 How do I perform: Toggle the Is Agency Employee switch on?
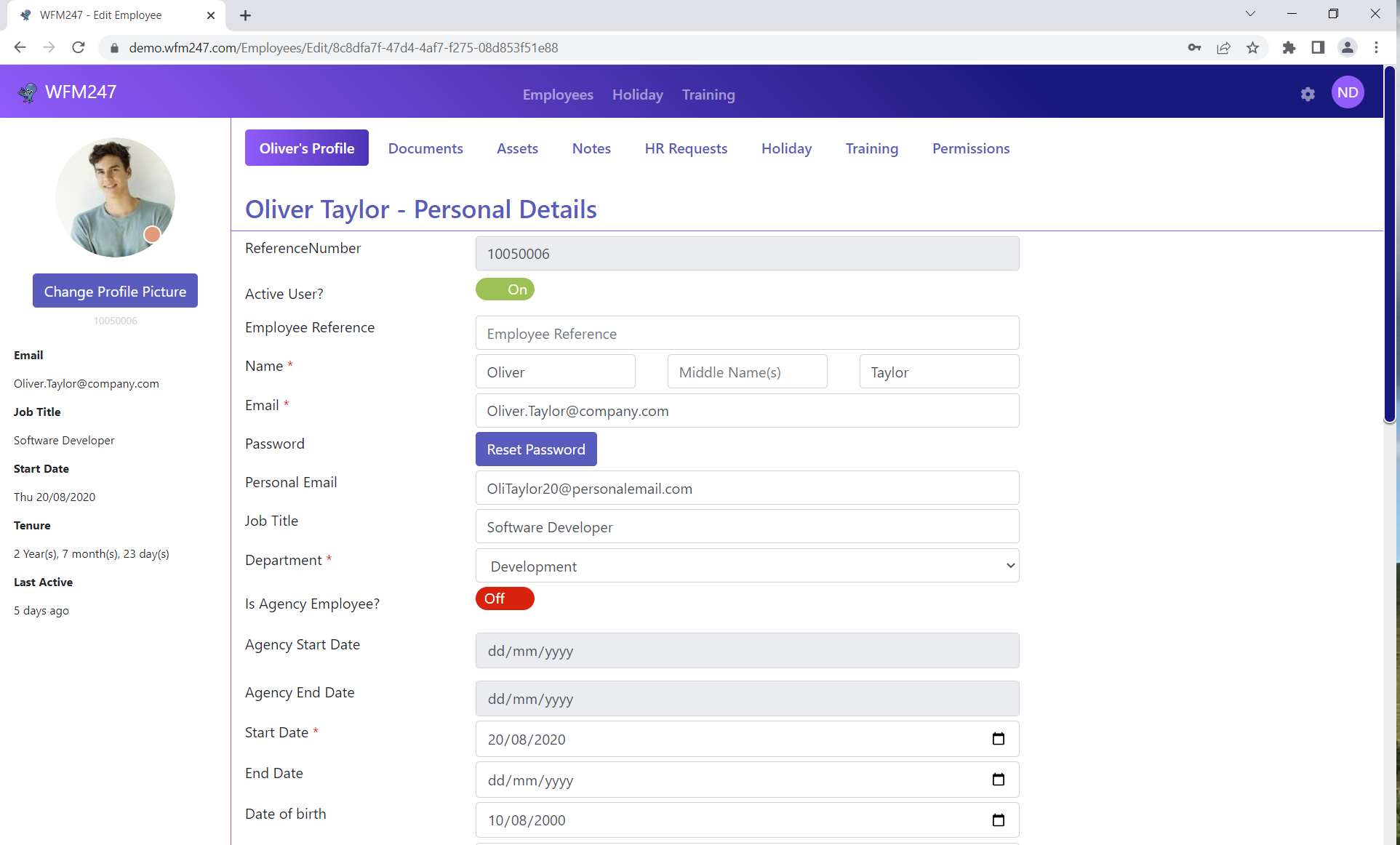pos(505,598)
